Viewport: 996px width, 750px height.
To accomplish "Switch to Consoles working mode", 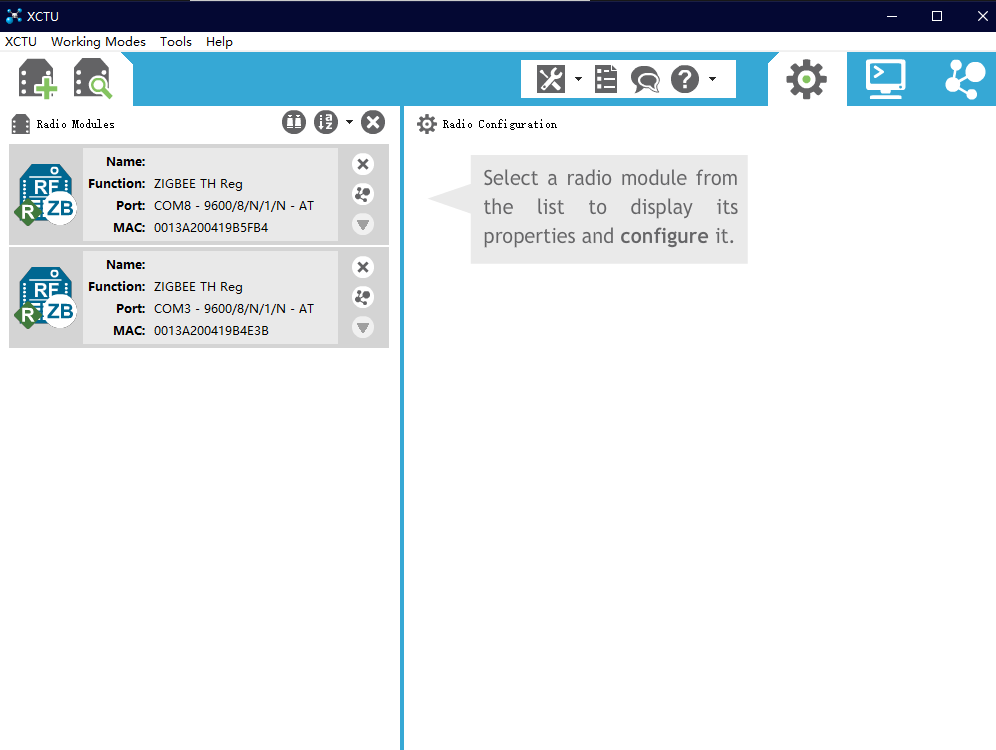I will click(885, 79).
